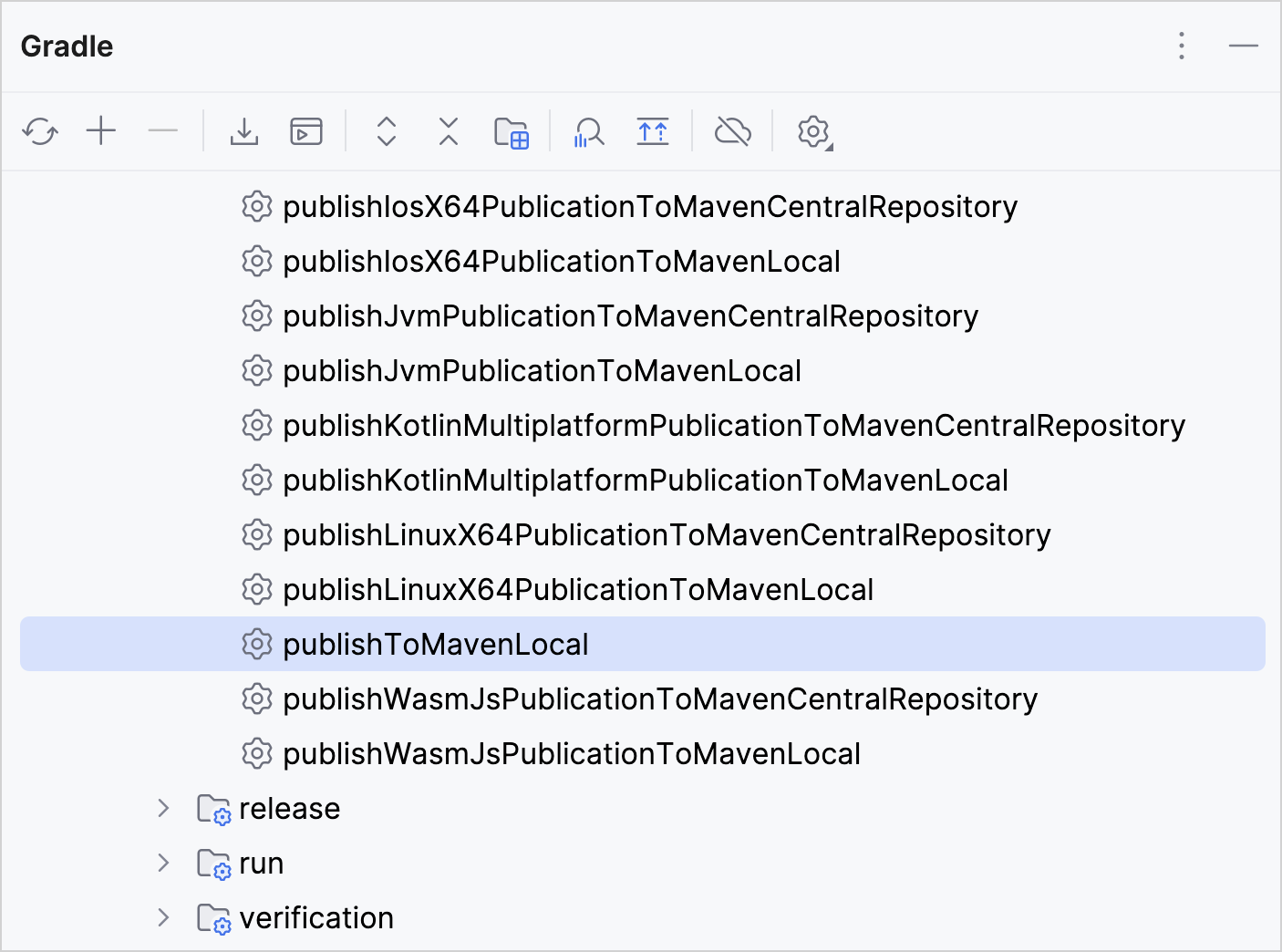Toggle grouping of tasks by module
Viewport: 1282px width, 952px height.
(x=512, y=131)
